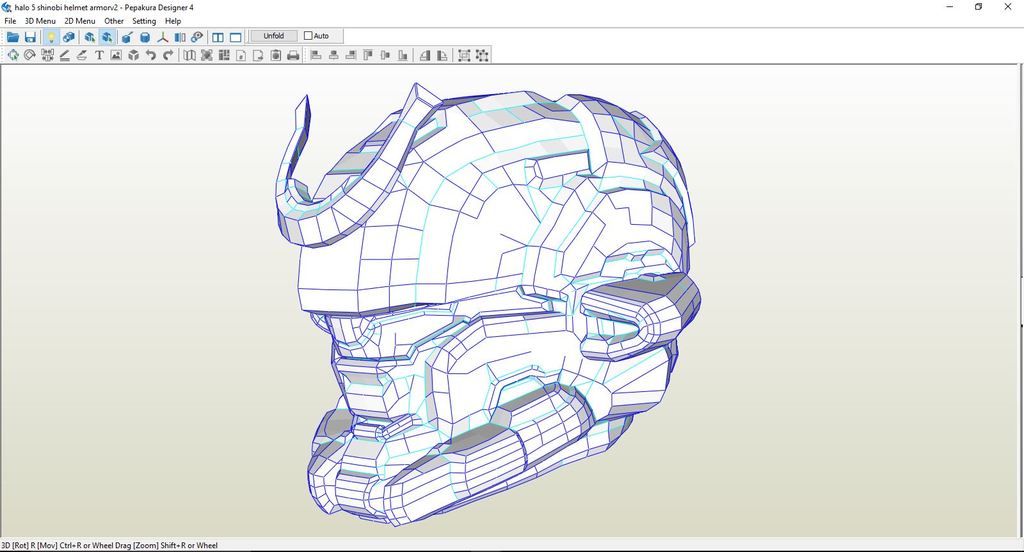Select the edit flaps pencil tool
1024x552 pixels.
point(65,56)
